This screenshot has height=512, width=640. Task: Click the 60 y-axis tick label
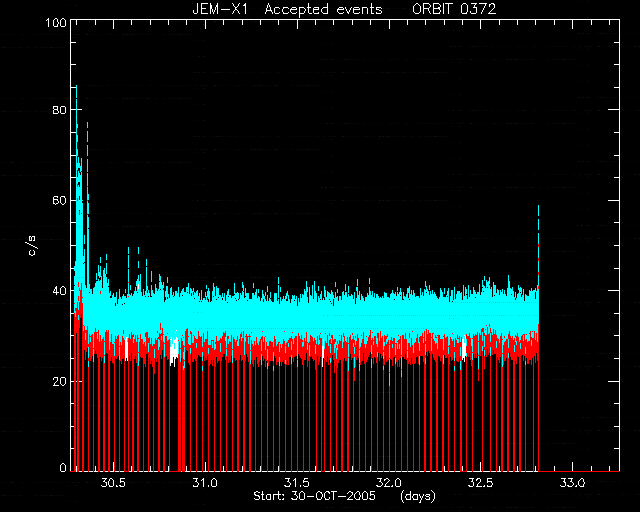60,200
